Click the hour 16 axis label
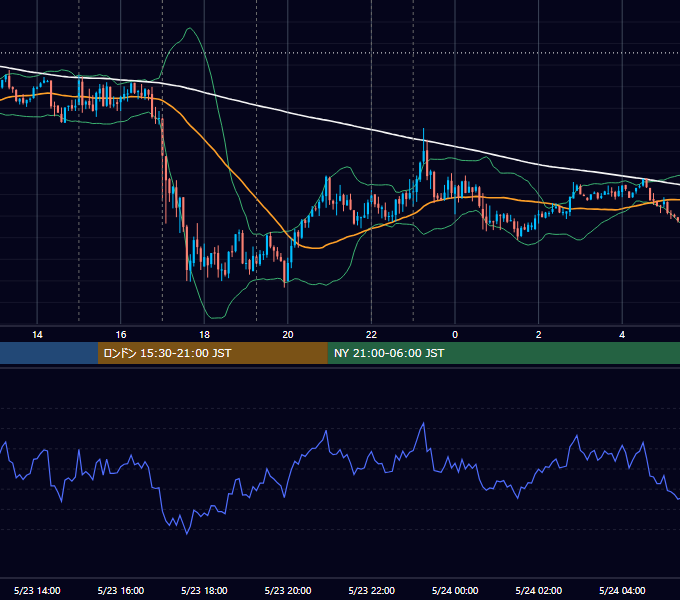This screenshot has height=600, width=680. click(121, 335)
